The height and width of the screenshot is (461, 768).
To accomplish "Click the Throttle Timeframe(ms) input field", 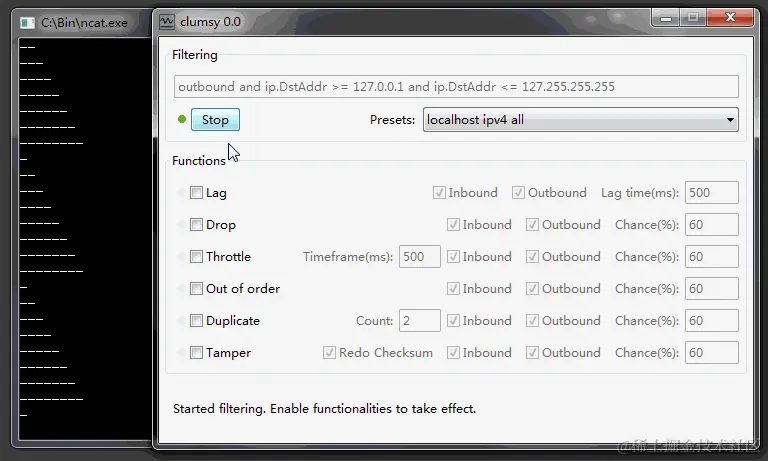I will pyautogui.click(x=420, y=256).
